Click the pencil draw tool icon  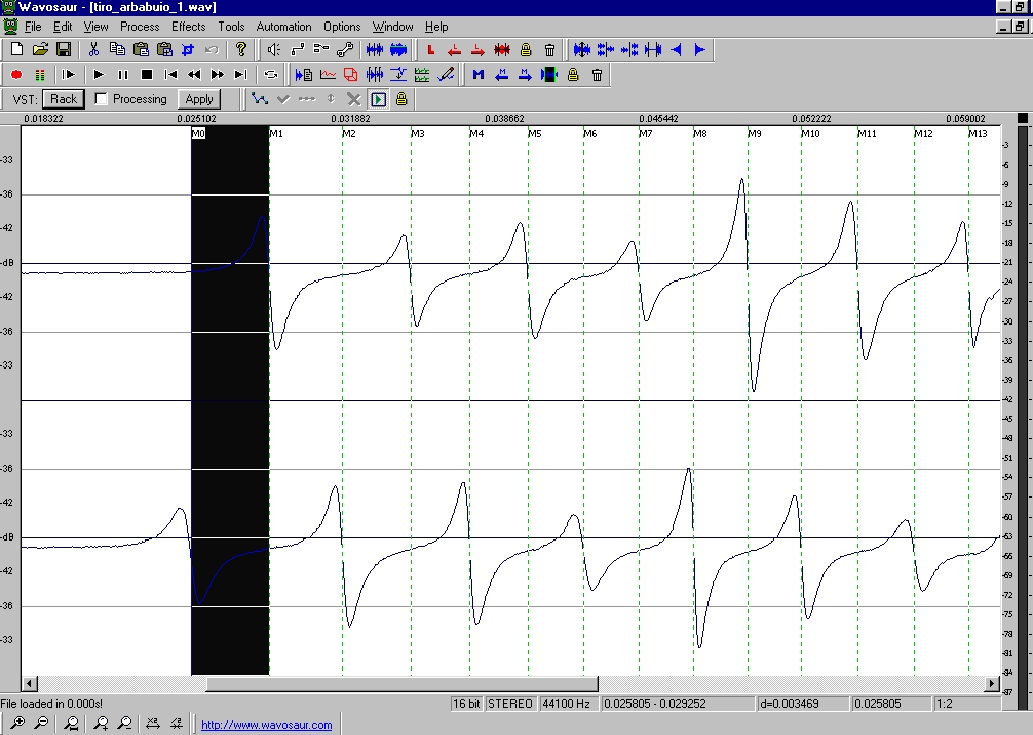[446, 74]
